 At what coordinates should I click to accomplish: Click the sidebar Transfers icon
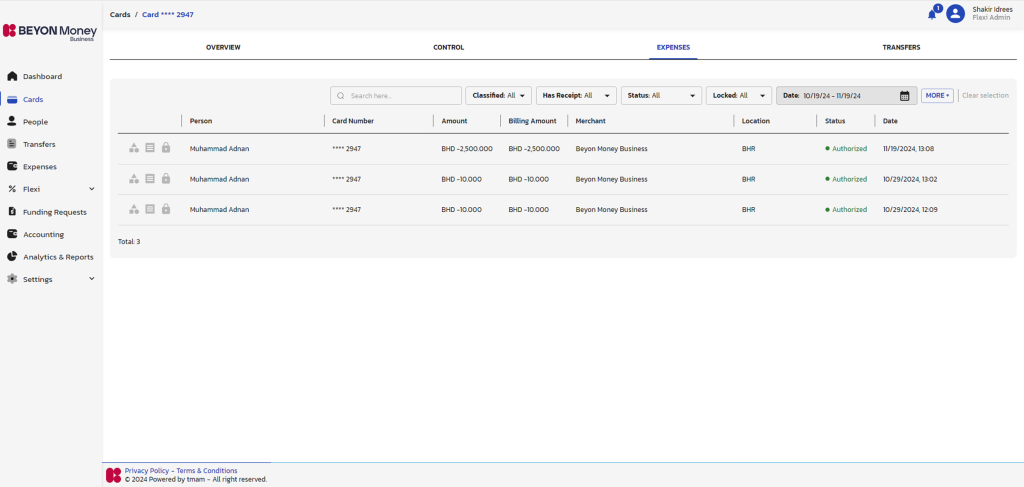pyautogui.click(x=12, y=144)
